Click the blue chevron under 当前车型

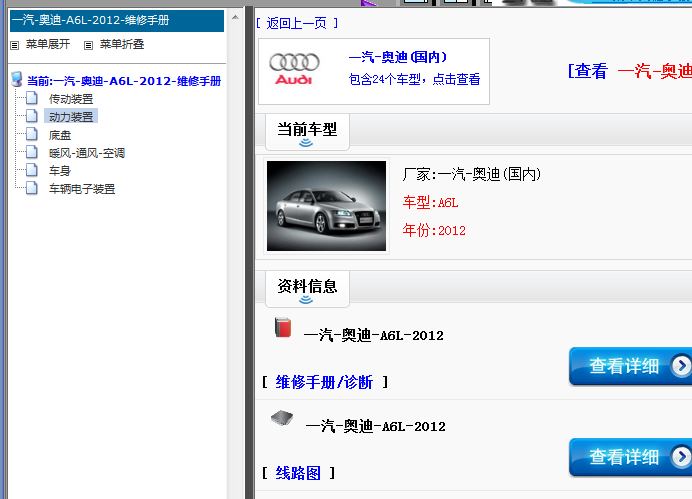pos(306,143)
